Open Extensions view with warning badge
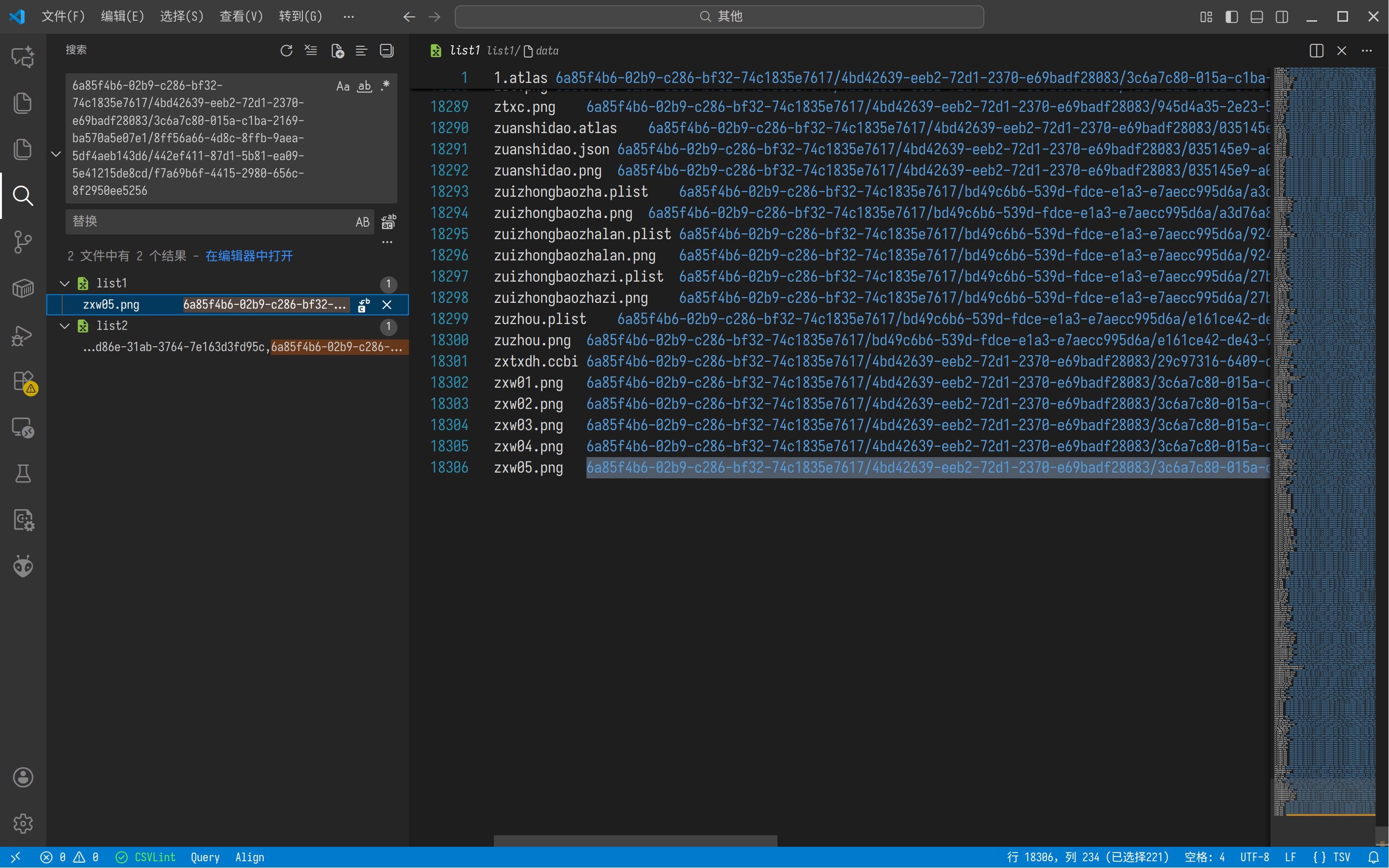The height and width of the screenshot is (868, 1389). (x=23, y=381)
